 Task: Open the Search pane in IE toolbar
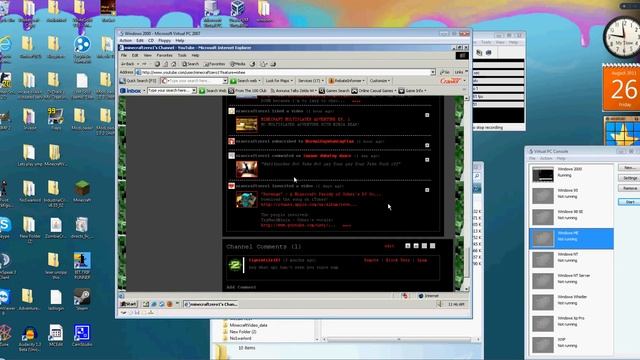point(190,64)
